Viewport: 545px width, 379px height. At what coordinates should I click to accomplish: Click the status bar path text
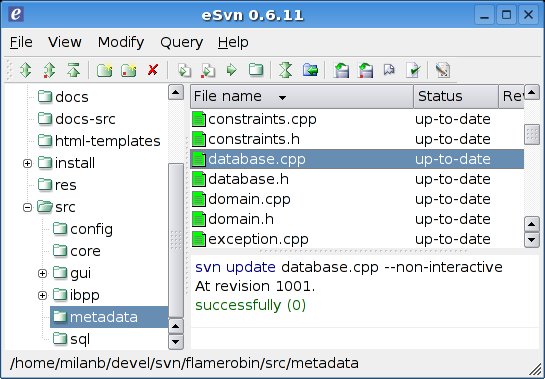pos(184,363)
